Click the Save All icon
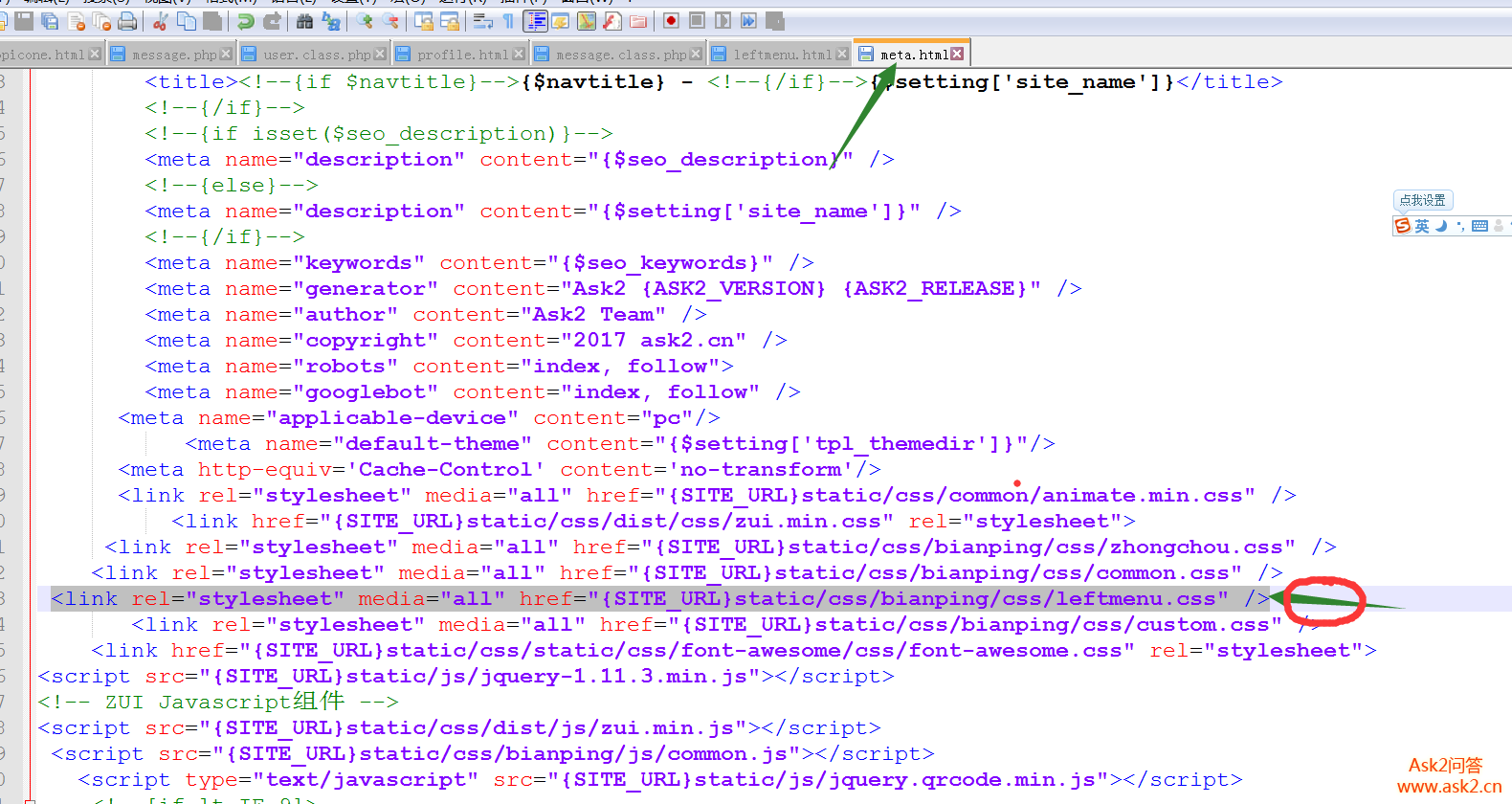 [x=50, y=21]
